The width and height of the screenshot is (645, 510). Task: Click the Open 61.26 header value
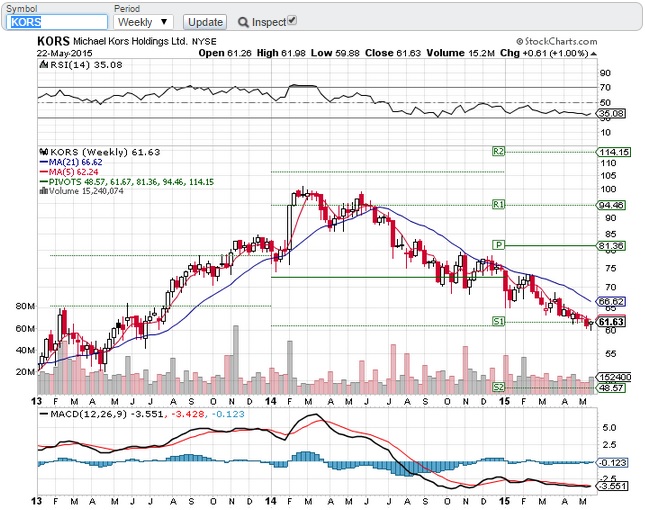(225, 53)
